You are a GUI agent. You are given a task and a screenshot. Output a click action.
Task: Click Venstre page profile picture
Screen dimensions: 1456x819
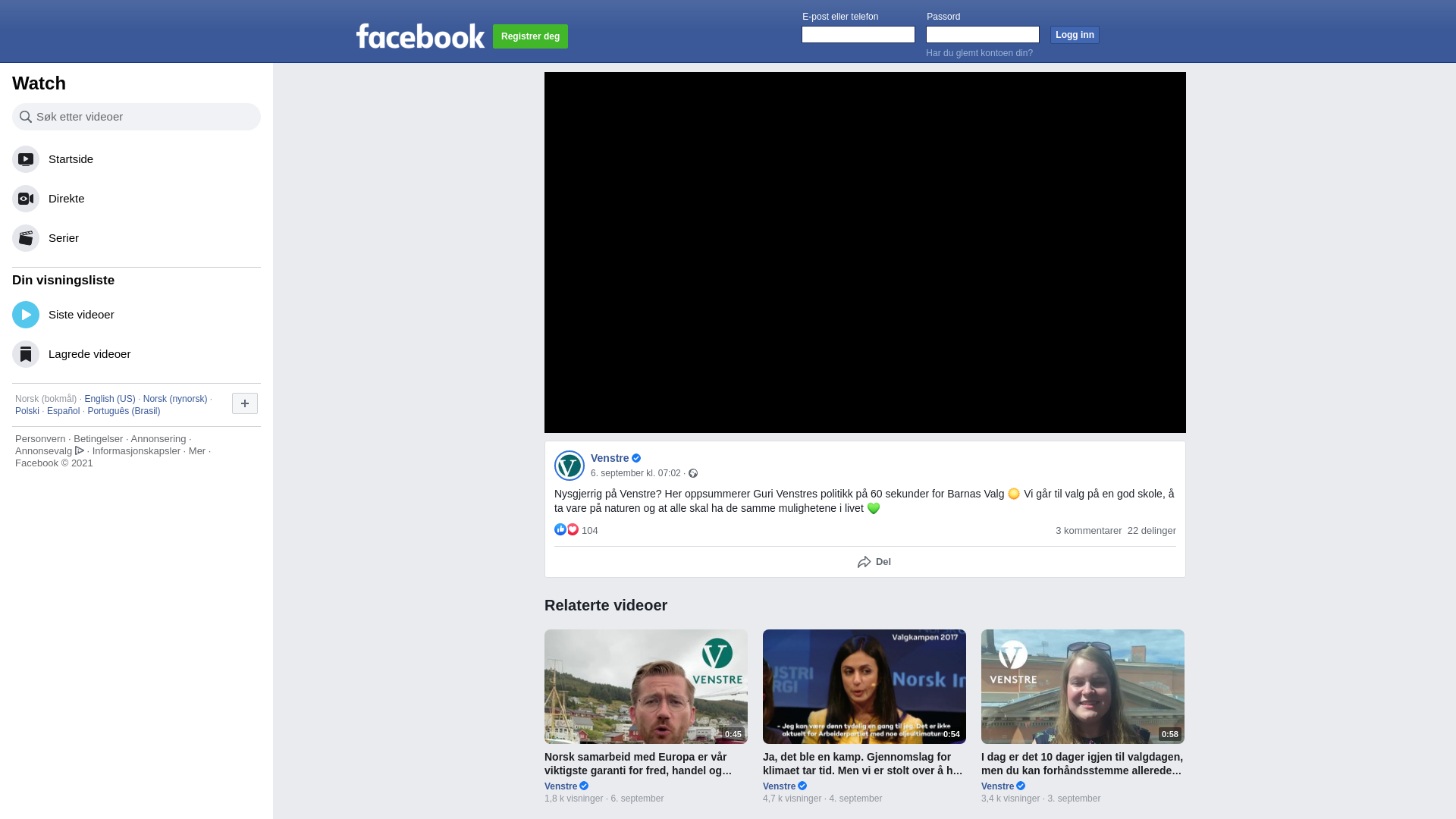click(569, 466)
